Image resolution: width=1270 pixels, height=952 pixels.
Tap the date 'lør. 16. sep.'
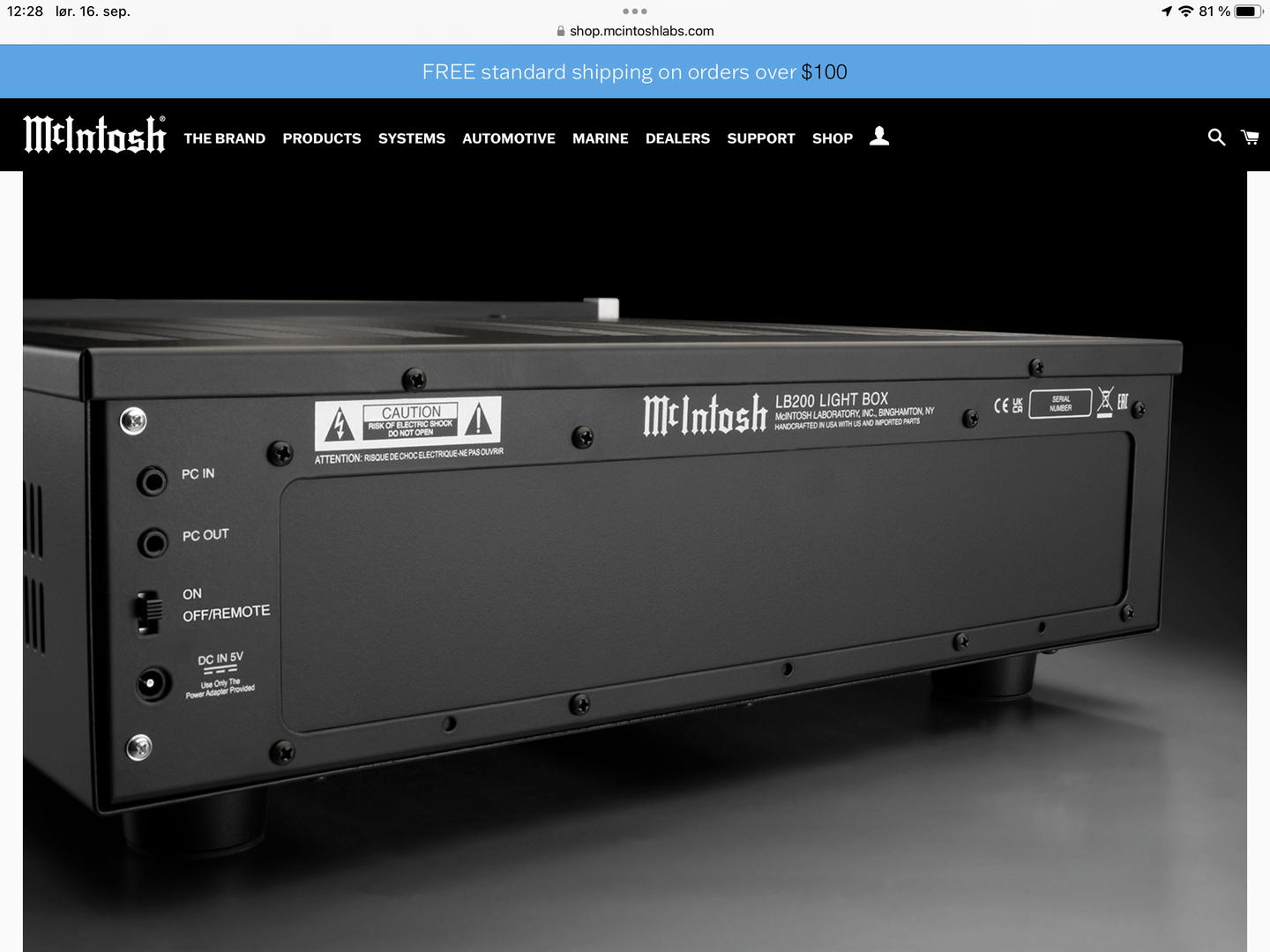coord(93,11)
